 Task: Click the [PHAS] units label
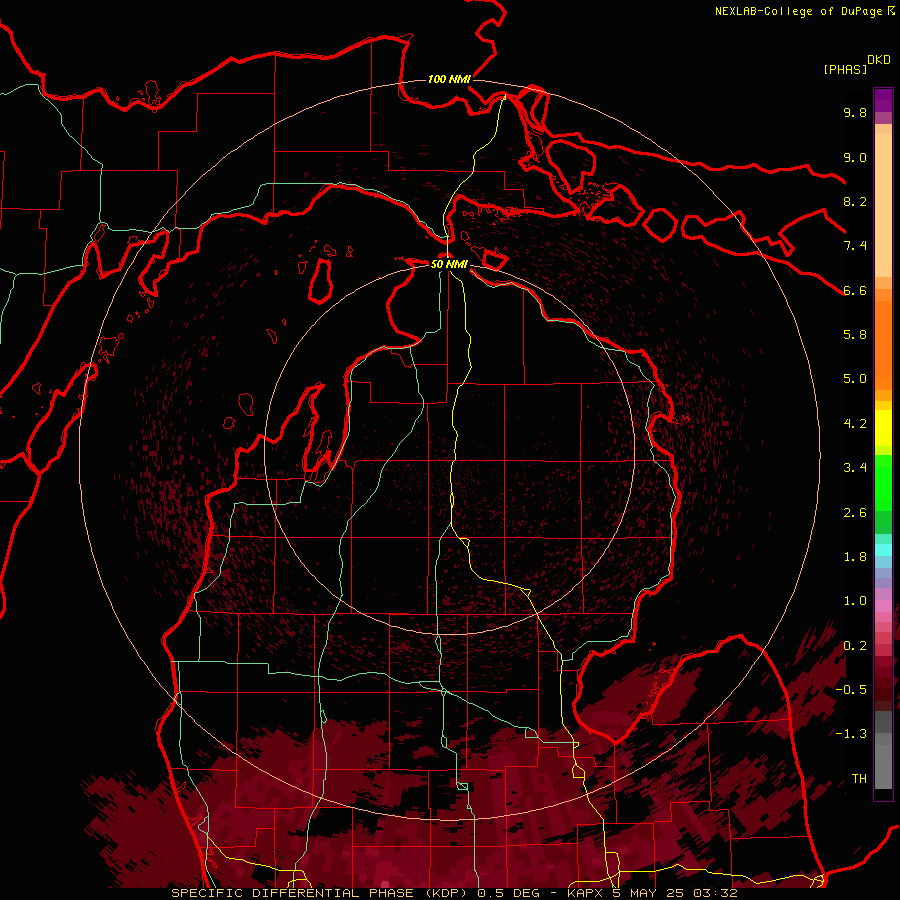click(x=845, y=69)
